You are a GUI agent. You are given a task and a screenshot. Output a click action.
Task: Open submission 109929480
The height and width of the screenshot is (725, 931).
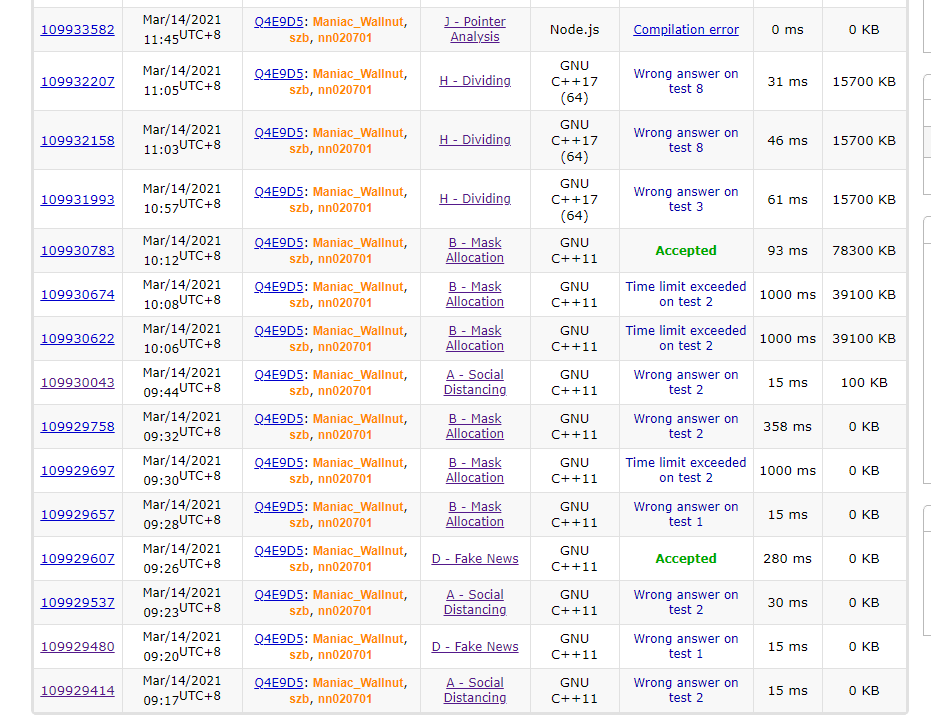pyautogui.click(x=77, y=646)
